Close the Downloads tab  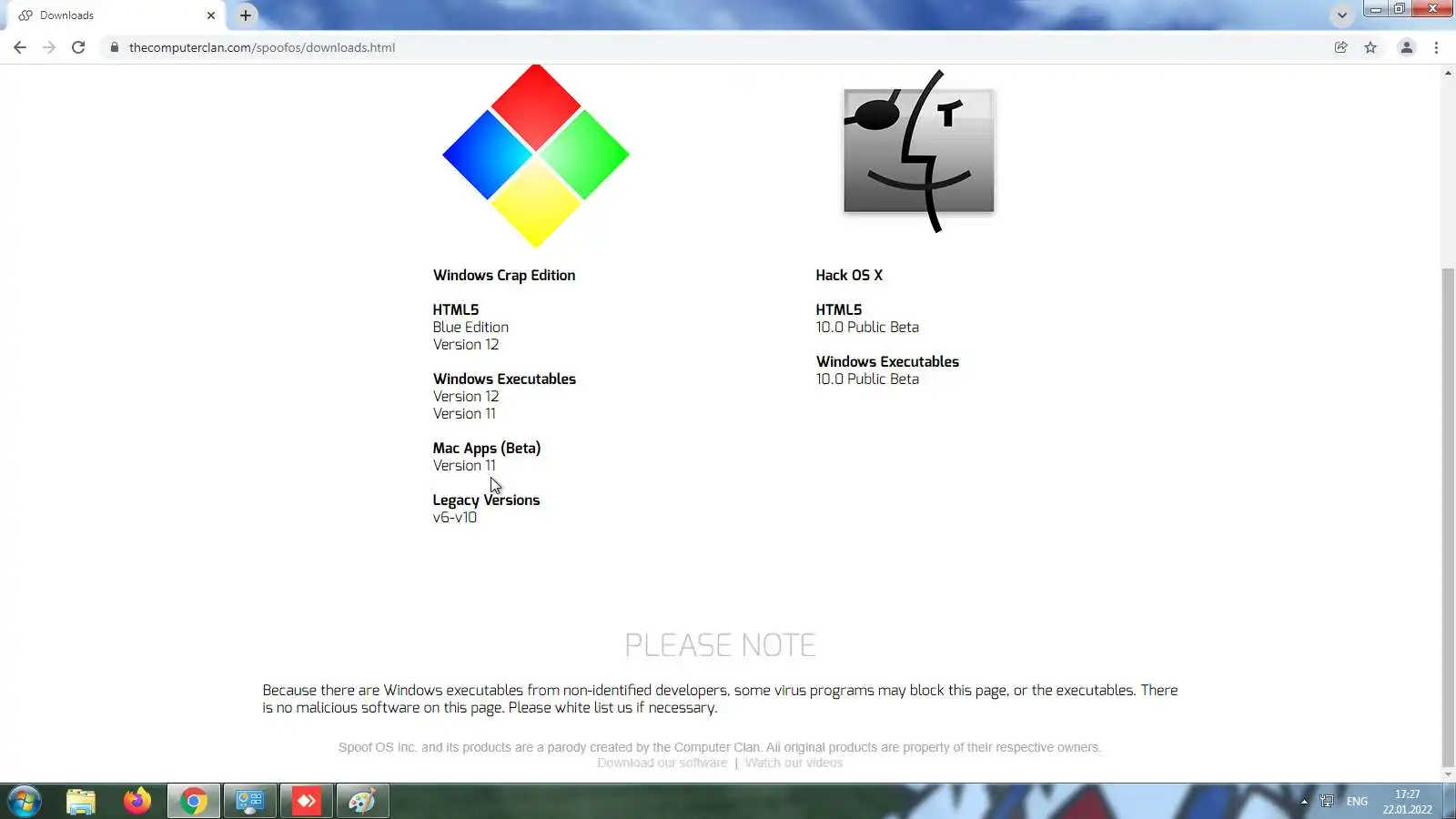[211, 15]
